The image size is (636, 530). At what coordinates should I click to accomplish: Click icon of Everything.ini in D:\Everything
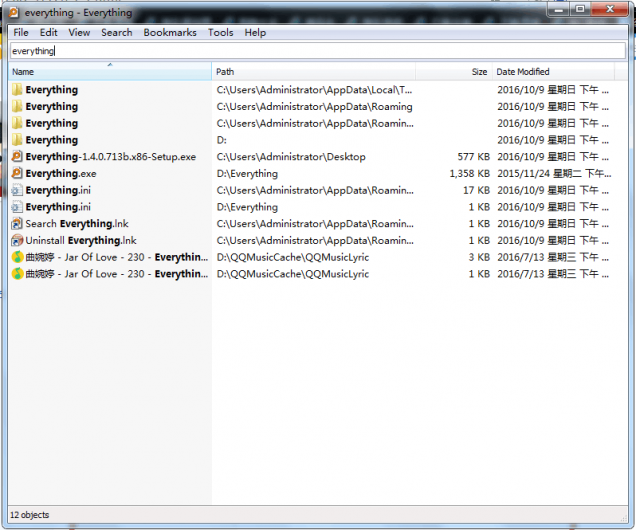click(x=17, y=207)
